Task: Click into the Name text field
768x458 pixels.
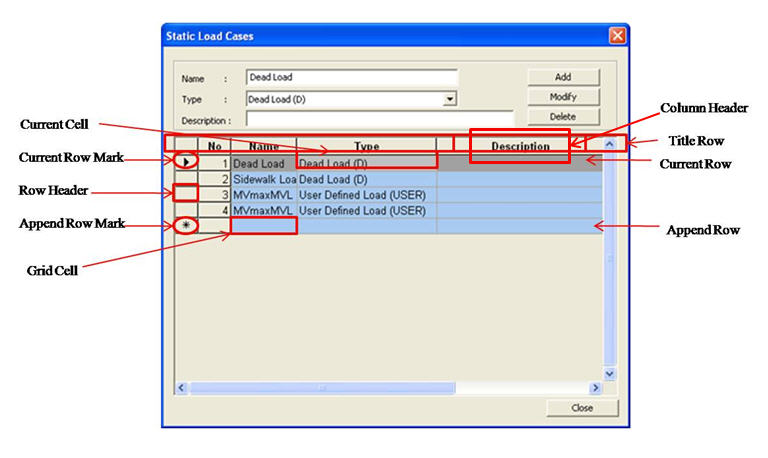Action: tap(351, 77)
